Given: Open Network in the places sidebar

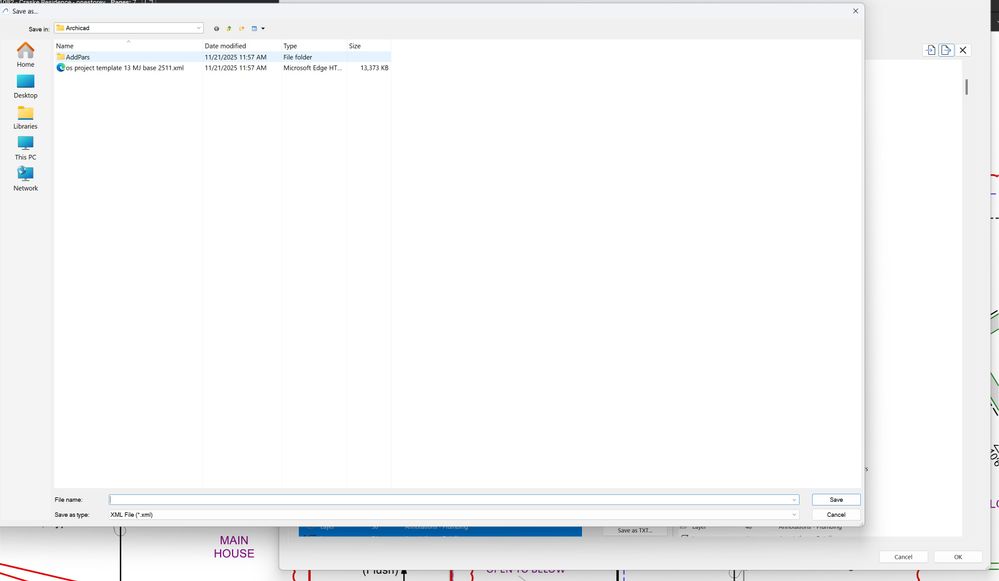Looking at the screenshot, I should coord(25,179).
